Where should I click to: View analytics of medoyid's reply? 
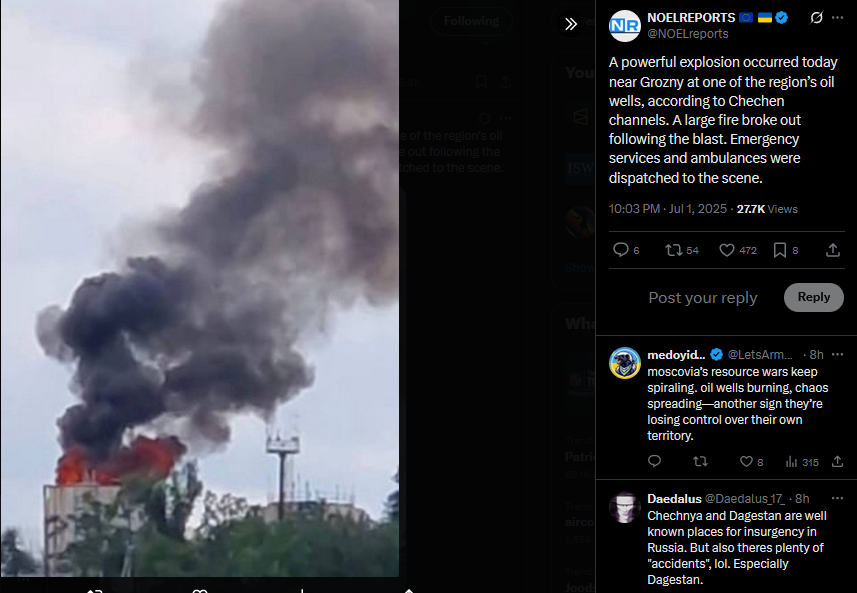[791, 462]
